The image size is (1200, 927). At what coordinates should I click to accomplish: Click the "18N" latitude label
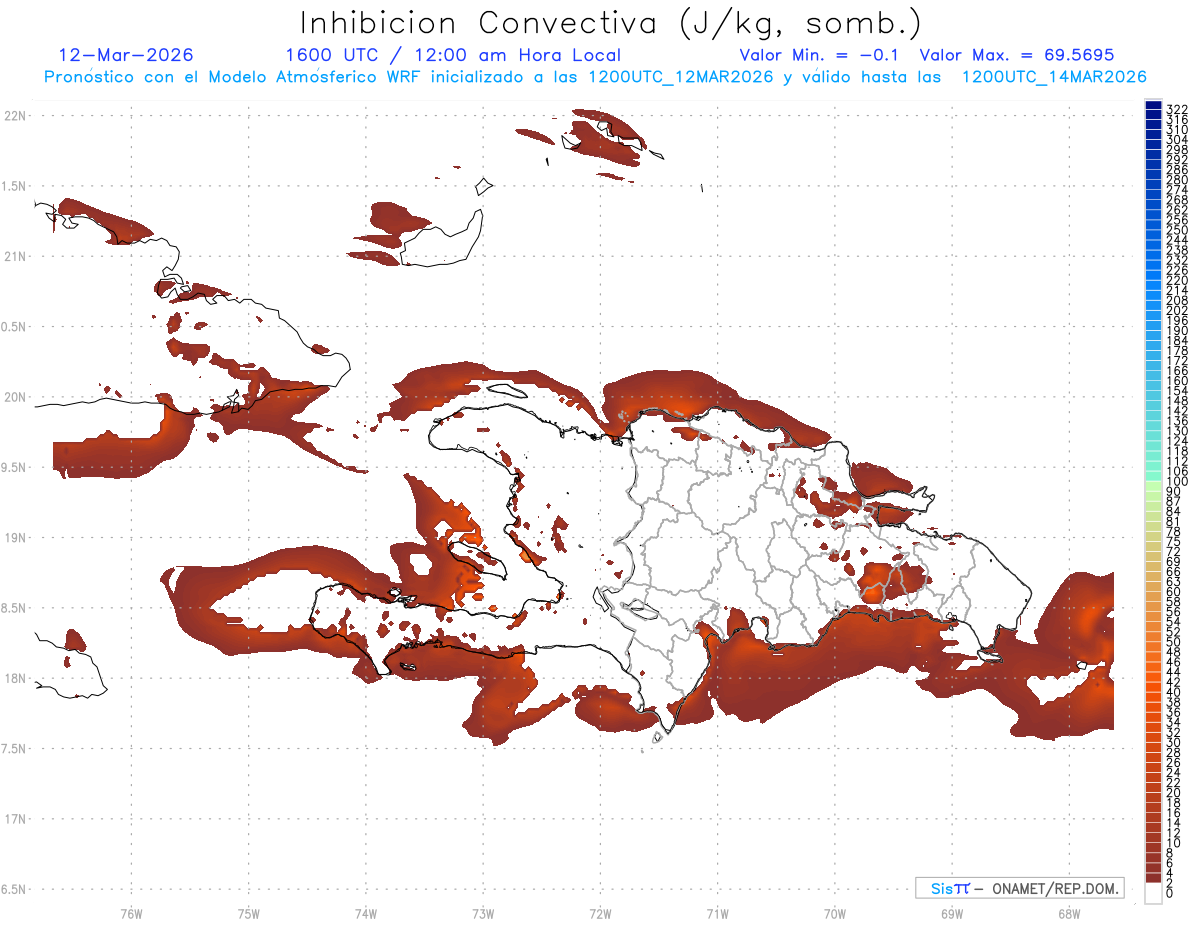point(15,679)
